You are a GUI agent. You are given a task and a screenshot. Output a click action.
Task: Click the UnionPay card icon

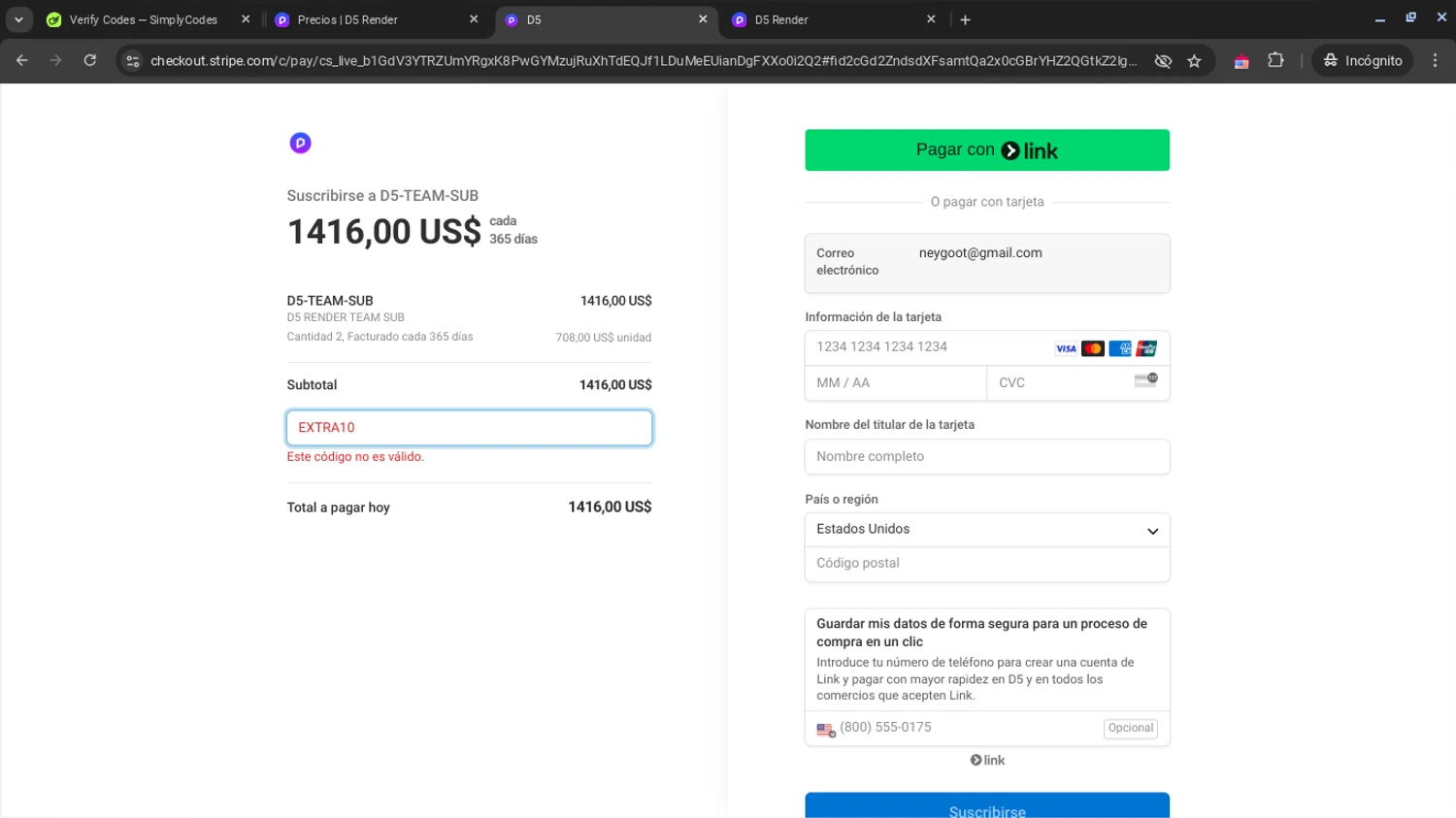1146,348
